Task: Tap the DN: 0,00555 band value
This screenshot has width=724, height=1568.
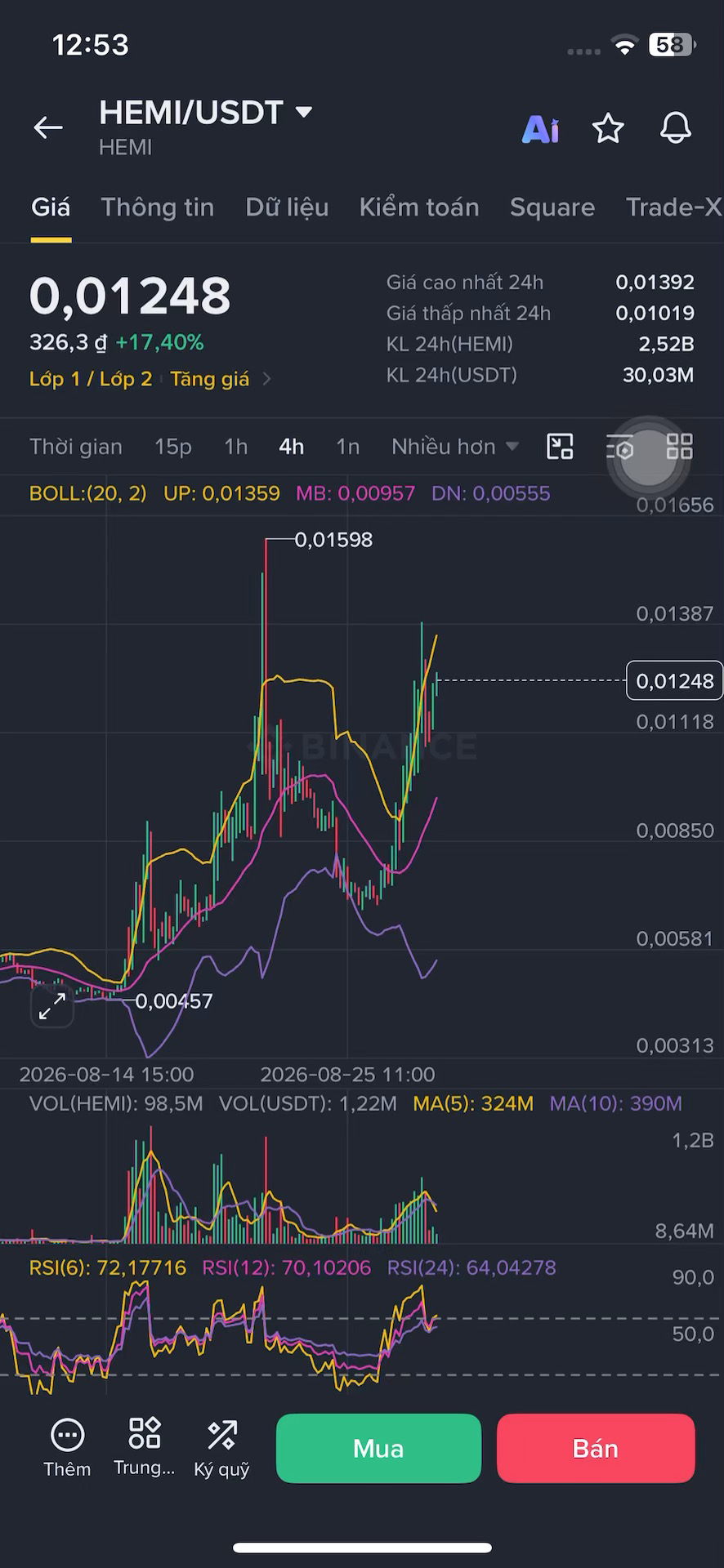Action: (x=490, y=493)
